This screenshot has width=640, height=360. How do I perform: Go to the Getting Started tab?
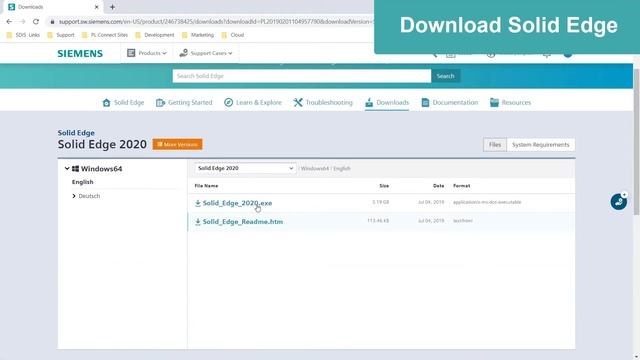click(x=184, y=102)
